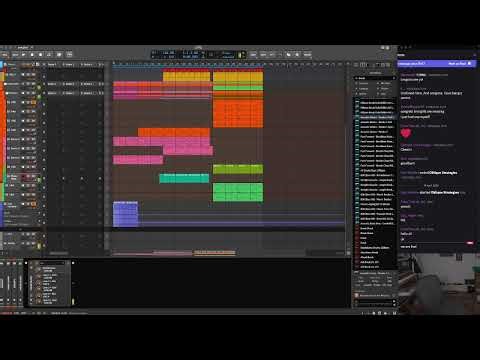Select the teal clip in the arranger
Screen dimensions: 480x360
point(184,178)
